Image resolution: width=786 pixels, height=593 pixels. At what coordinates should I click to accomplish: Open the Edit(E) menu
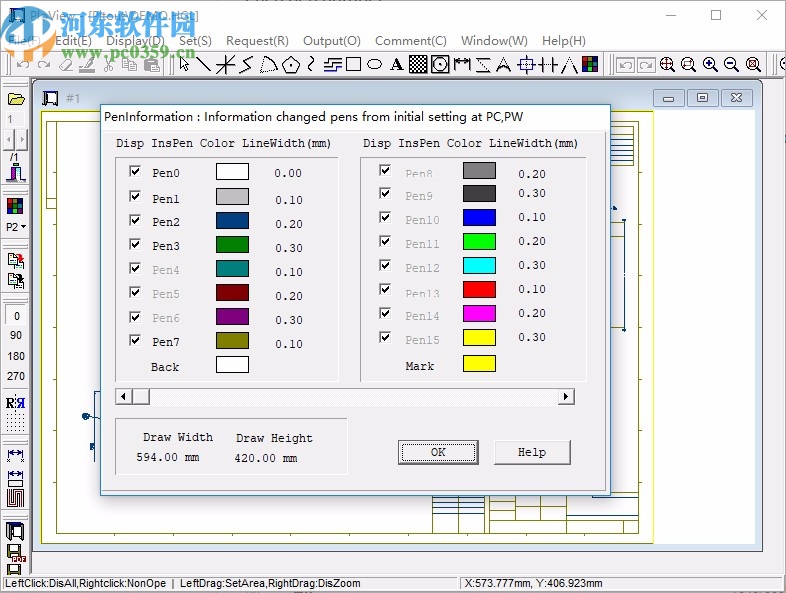tap(73, 41)
